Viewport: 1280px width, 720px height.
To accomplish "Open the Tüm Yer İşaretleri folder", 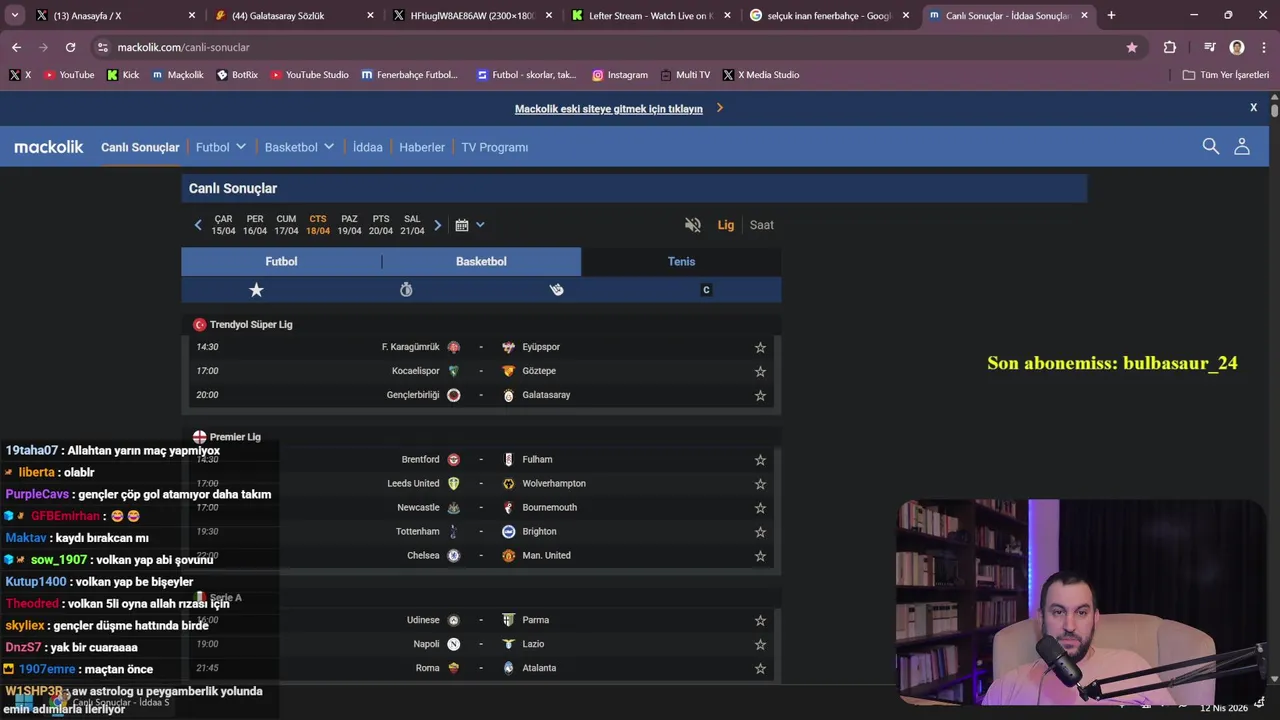I will click(x=1226, y=75).
